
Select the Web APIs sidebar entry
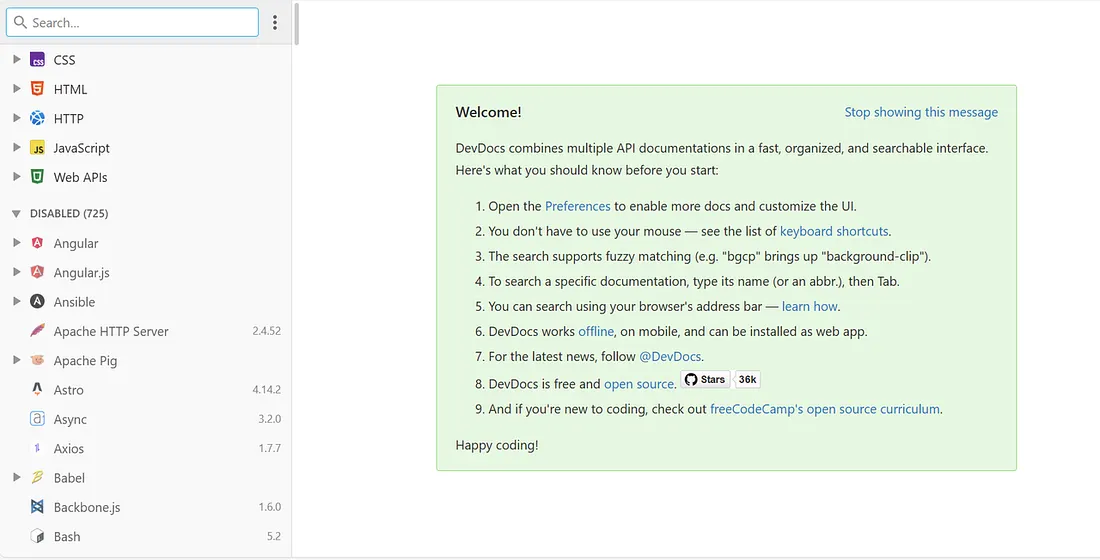click(x=146, y=178)
